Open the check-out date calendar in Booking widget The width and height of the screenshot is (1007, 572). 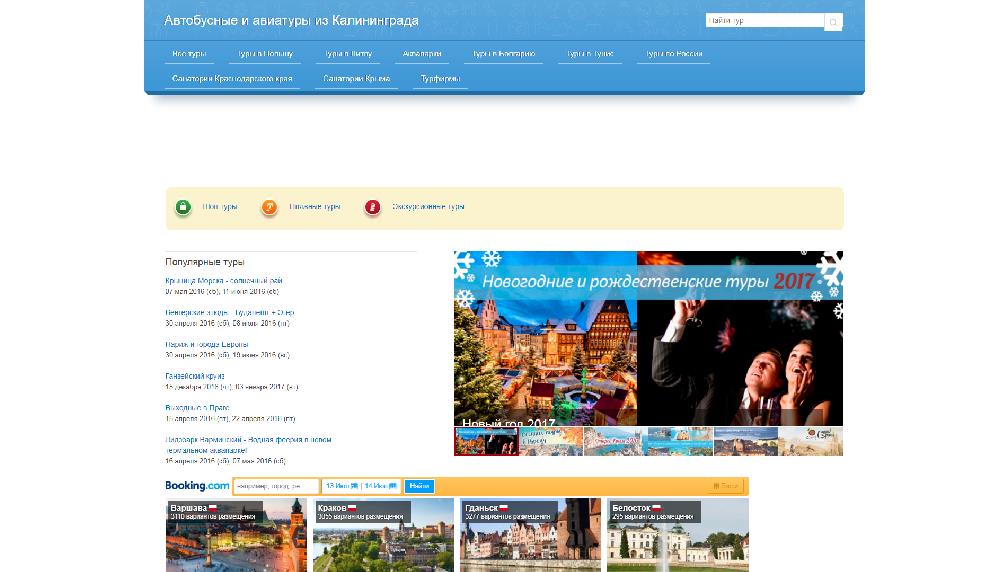(x=380, y=486)
